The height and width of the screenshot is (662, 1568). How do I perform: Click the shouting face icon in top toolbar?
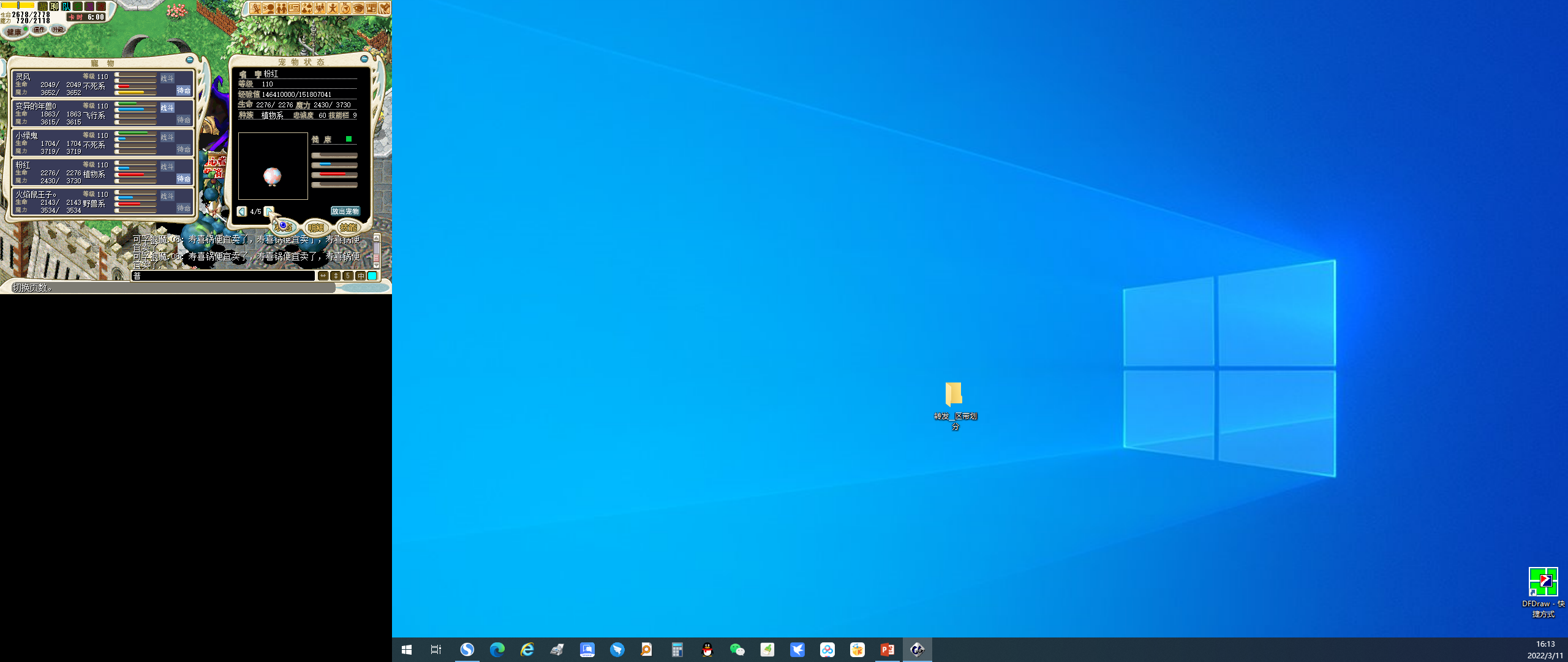point(268,8)
